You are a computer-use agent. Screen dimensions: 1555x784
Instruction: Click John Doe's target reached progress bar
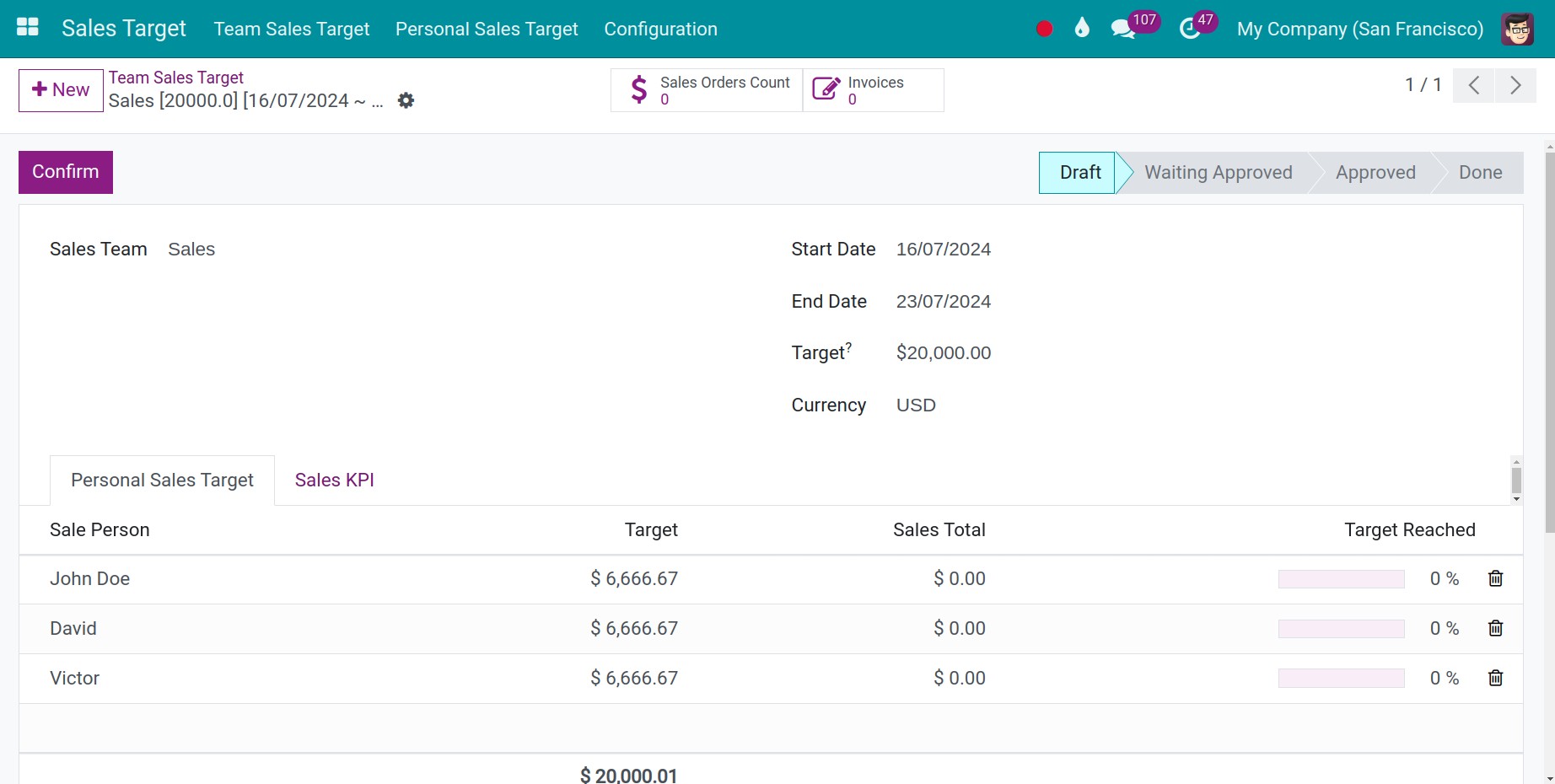click(x=1341, y=579)
